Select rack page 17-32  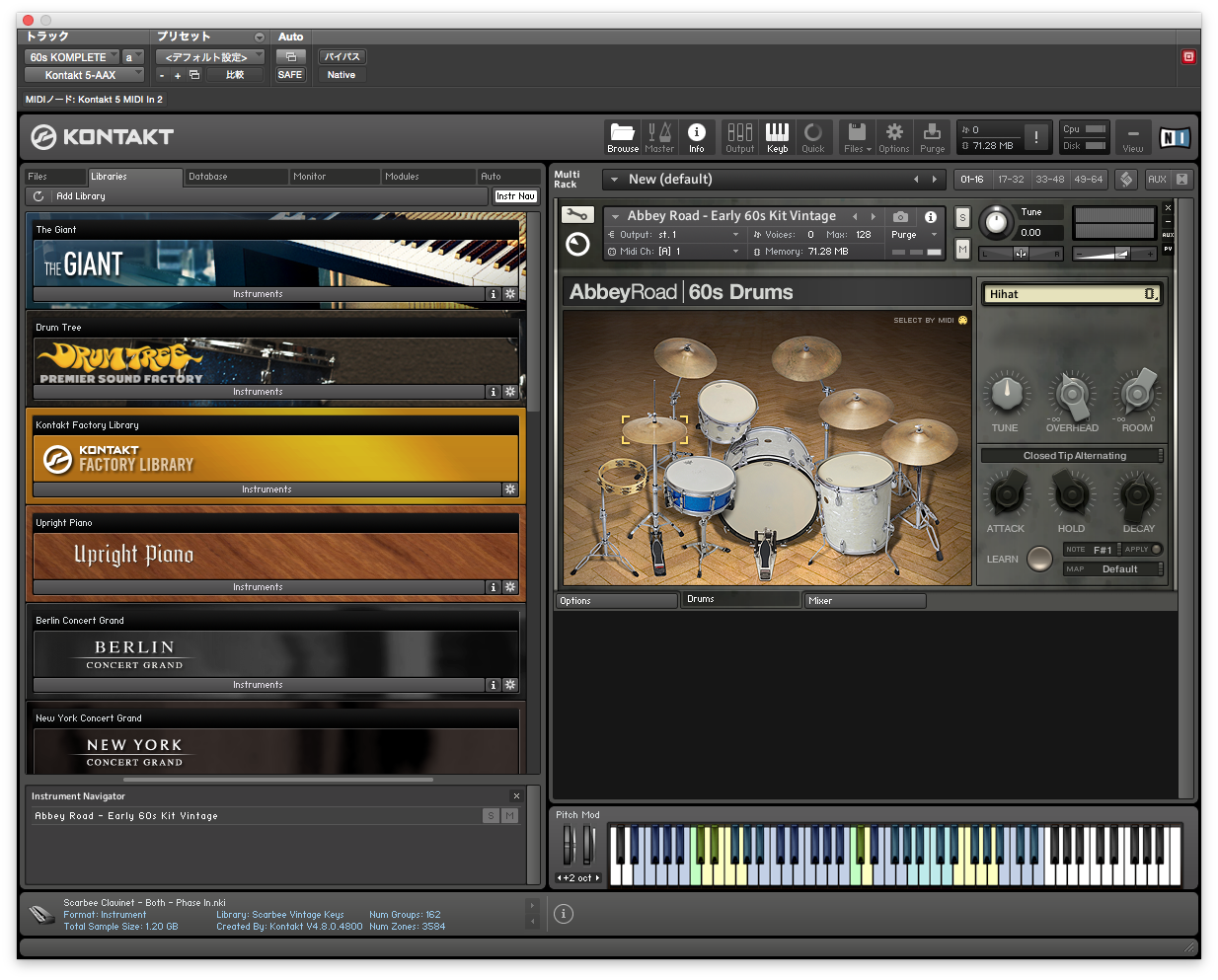(1011, 180)
